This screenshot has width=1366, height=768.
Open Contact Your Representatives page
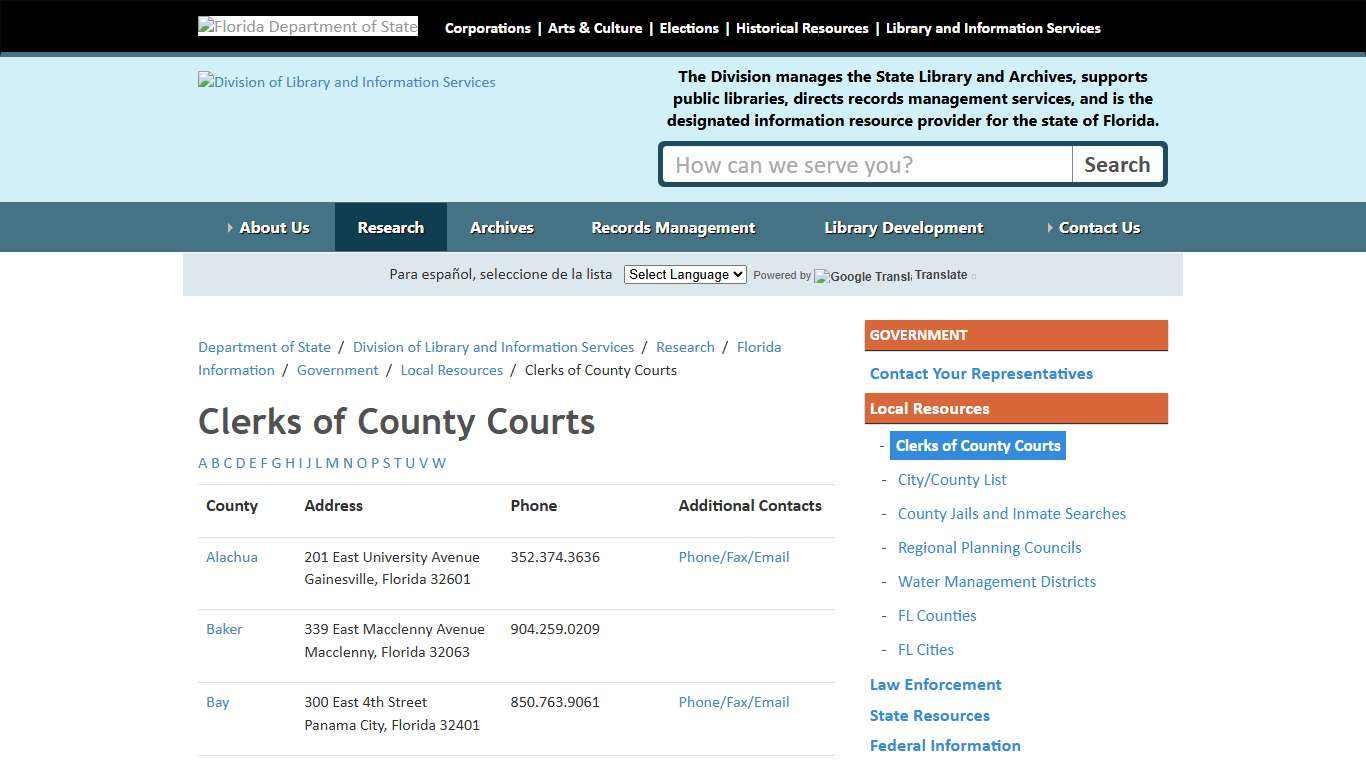pos(981,373)
